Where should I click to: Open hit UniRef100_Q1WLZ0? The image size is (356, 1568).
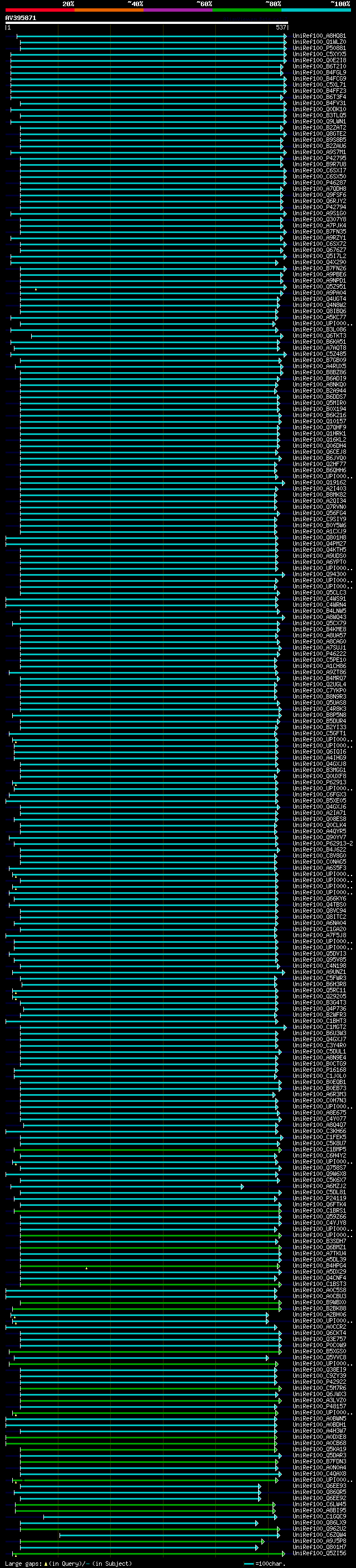[319, 42]
